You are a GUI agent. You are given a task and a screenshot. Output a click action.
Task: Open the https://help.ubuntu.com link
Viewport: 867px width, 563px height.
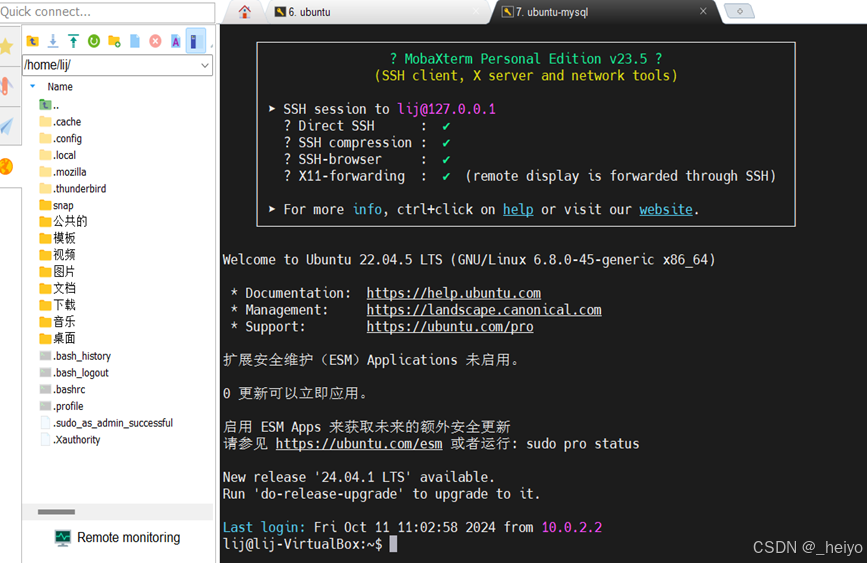click(453, 294)
